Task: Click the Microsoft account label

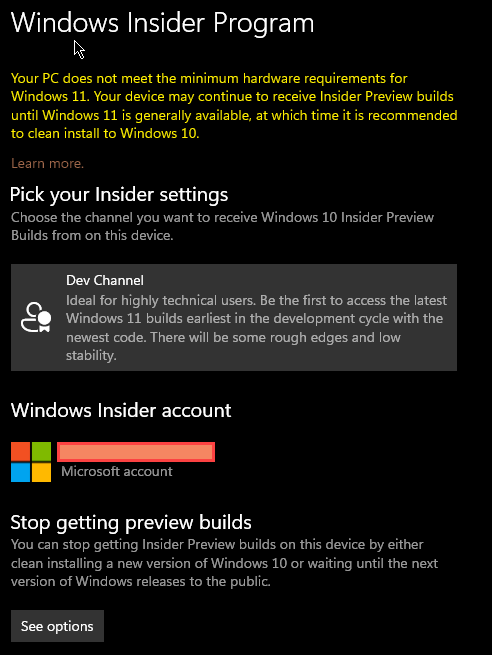Action: [x=117, y=472]
